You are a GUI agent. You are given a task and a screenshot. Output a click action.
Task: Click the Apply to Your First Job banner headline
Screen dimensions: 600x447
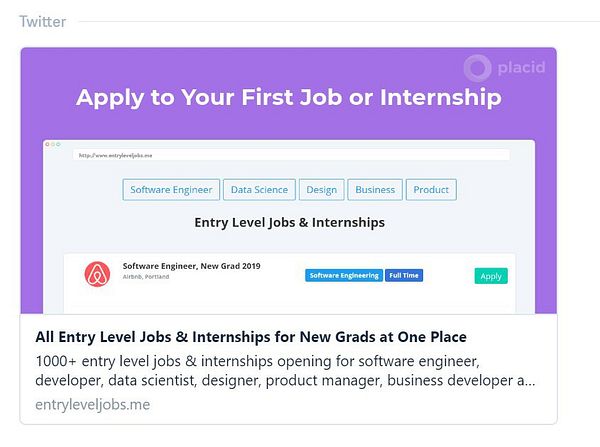click(289, 98)
